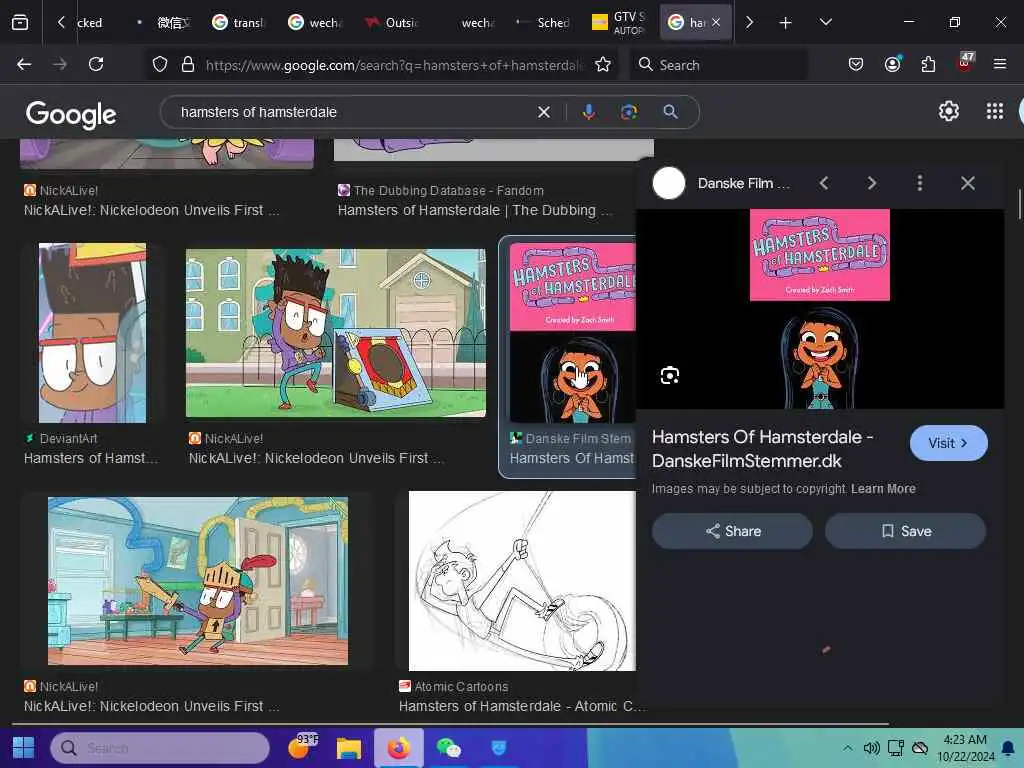Go back using browser back arrow
Screen dimensions: 1024x768
tap(24, 64)
